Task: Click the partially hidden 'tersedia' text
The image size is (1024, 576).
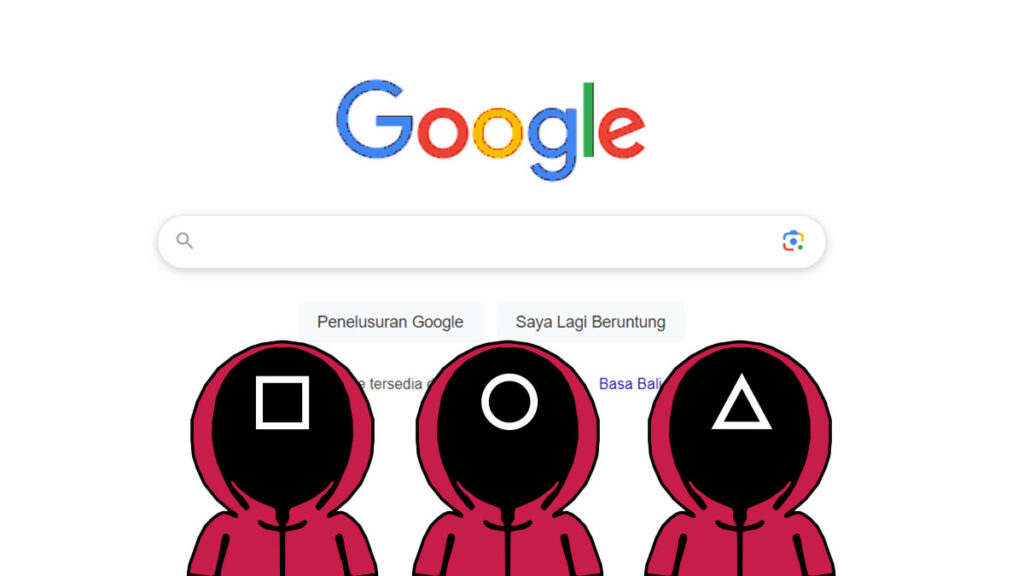Action: coord(395,383)
